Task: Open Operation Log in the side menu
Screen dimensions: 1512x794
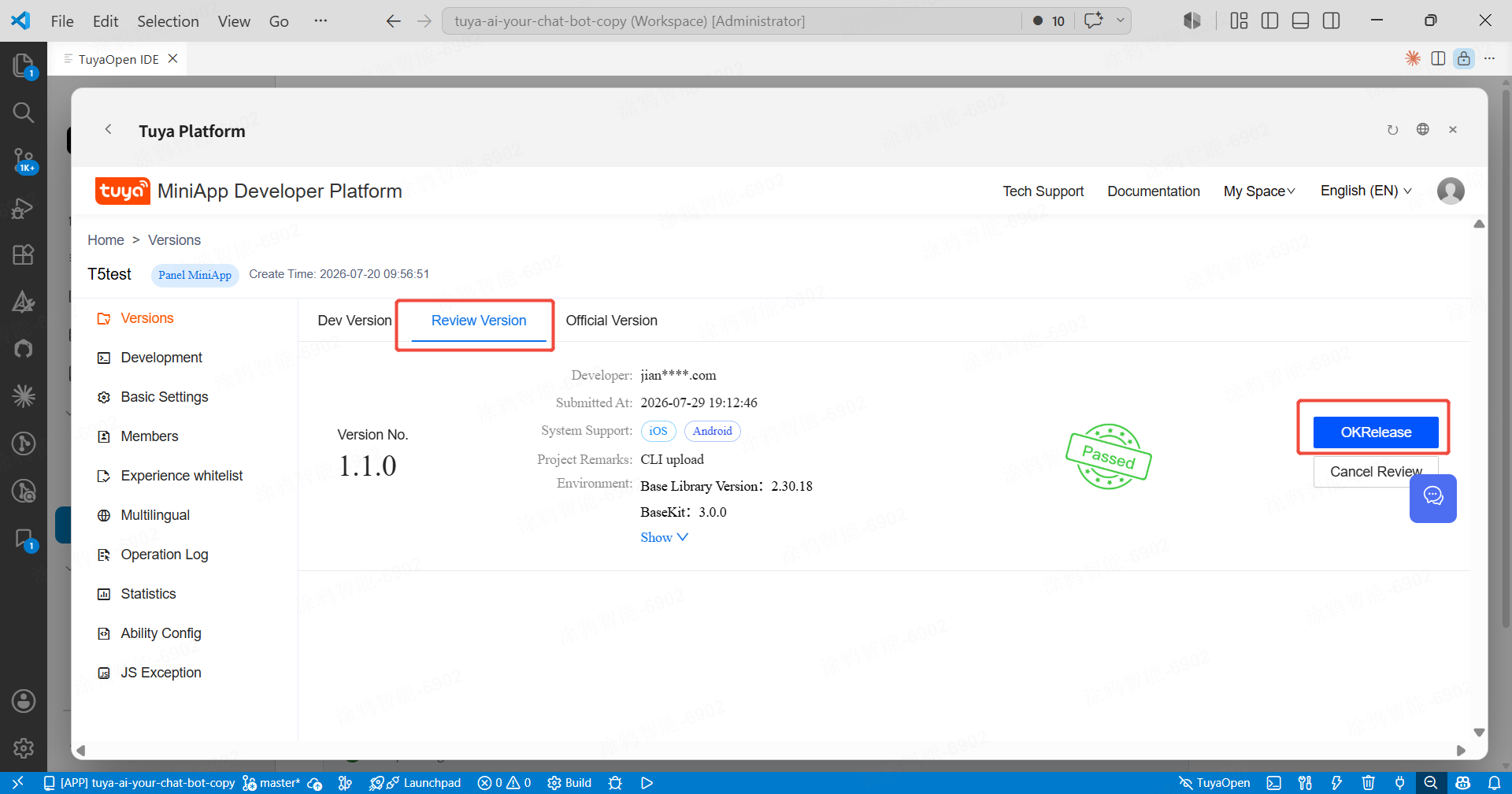Action: point(165,555)
